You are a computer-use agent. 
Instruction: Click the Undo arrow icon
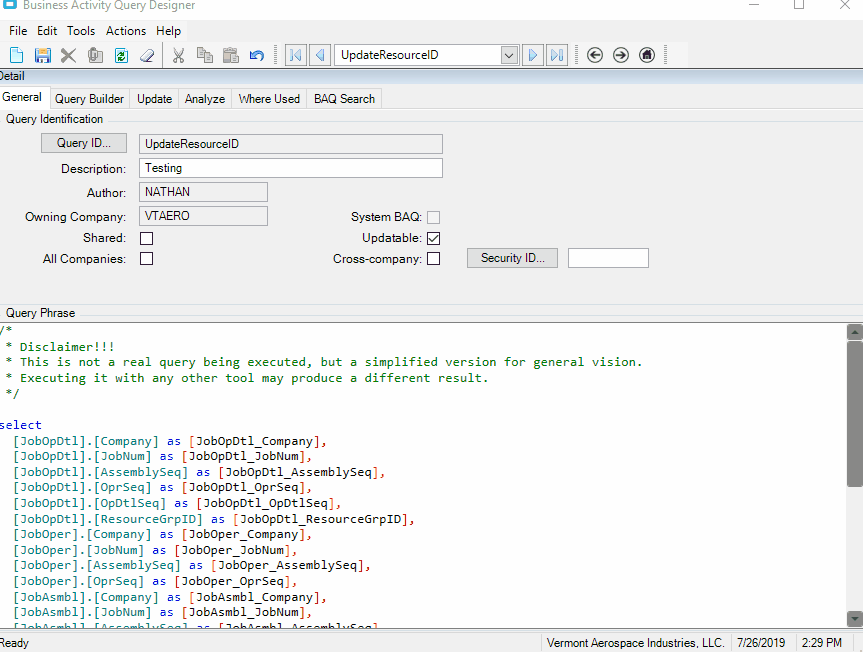tap(257, 55)
